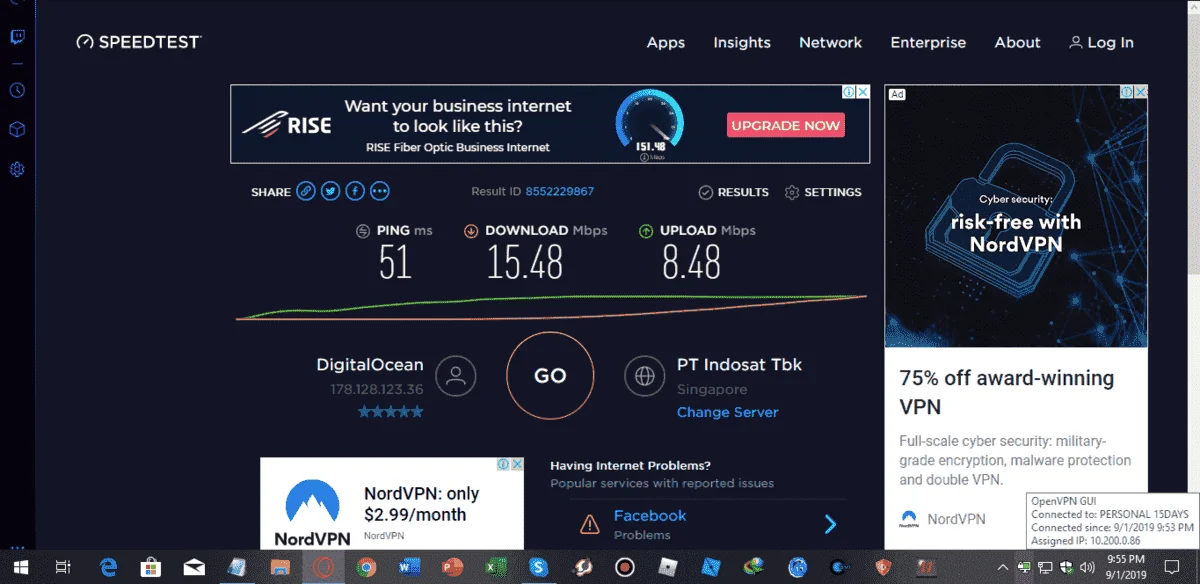Click the DigitalOcean user avatar icon
This screenshot has height=584, width=1200.
pos(456,376)
